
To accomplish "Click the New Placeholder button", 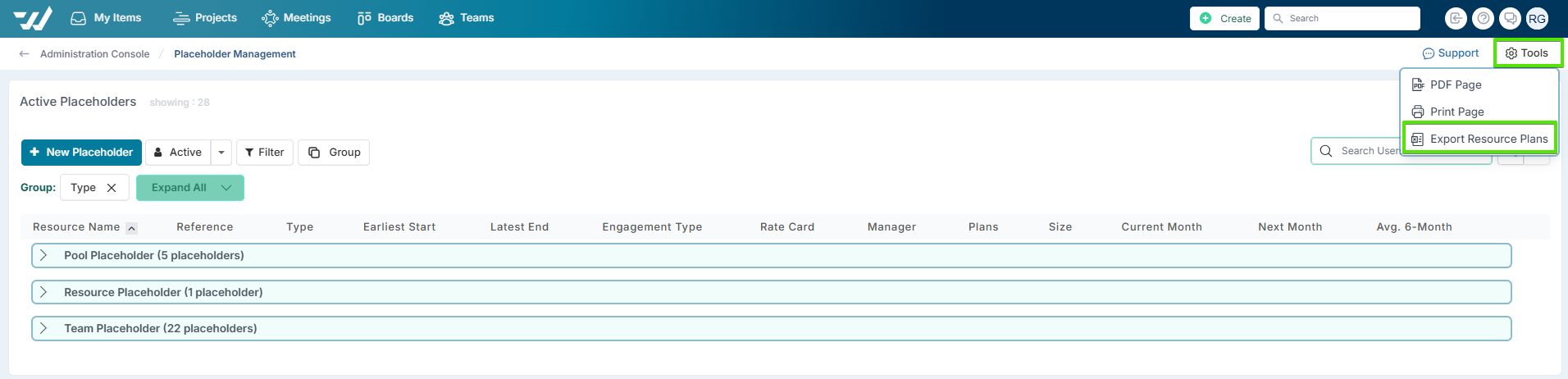I will (x=81, y=153).
